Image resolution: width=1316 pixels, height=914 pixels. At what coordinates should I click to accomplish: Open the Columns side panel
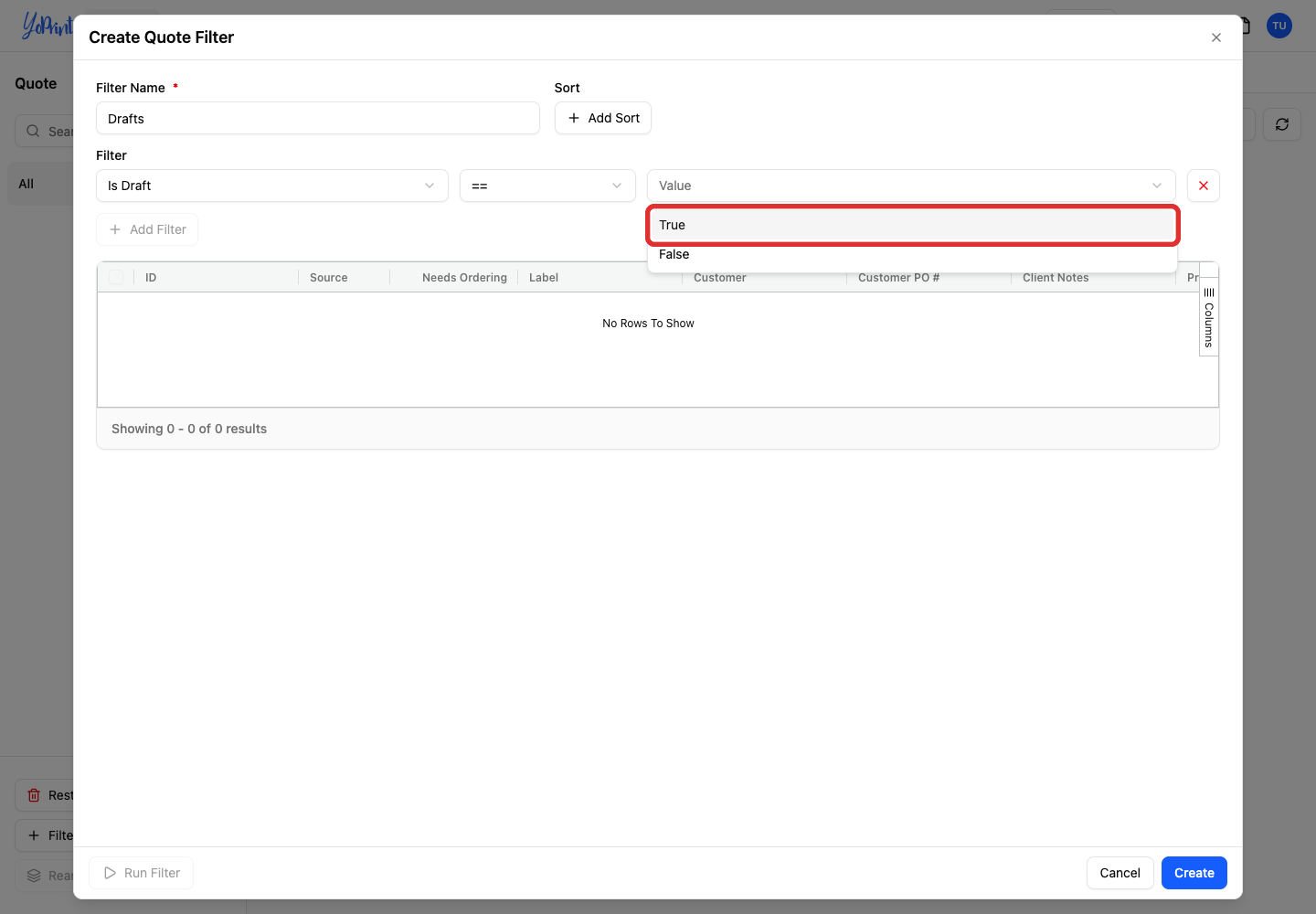[x=1208, y=317]
